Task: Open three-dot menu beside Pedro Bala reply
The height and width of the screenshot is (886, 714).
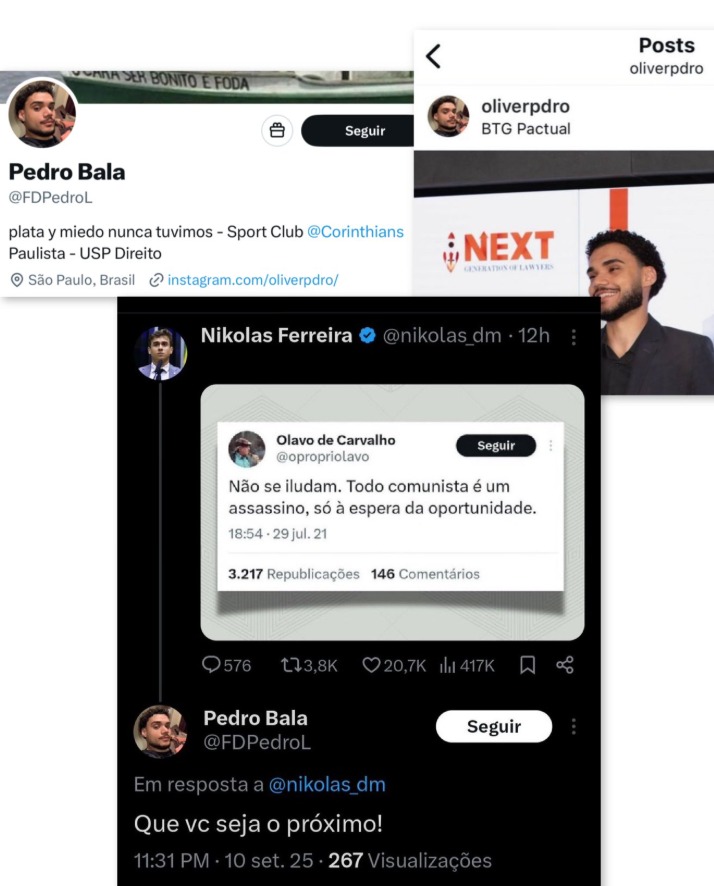Action: coord(573,727)
